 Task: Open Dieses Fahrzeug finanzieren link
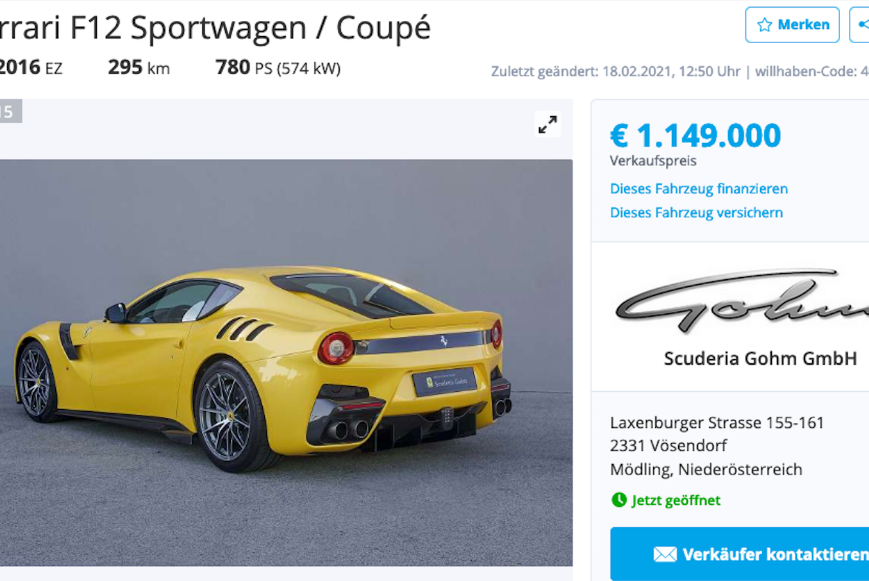[698, 188]
